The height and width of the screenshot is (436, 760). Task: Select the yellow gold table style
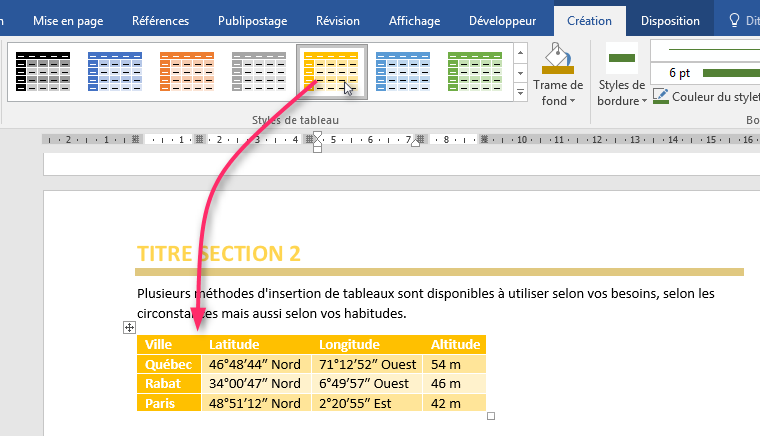331,72
